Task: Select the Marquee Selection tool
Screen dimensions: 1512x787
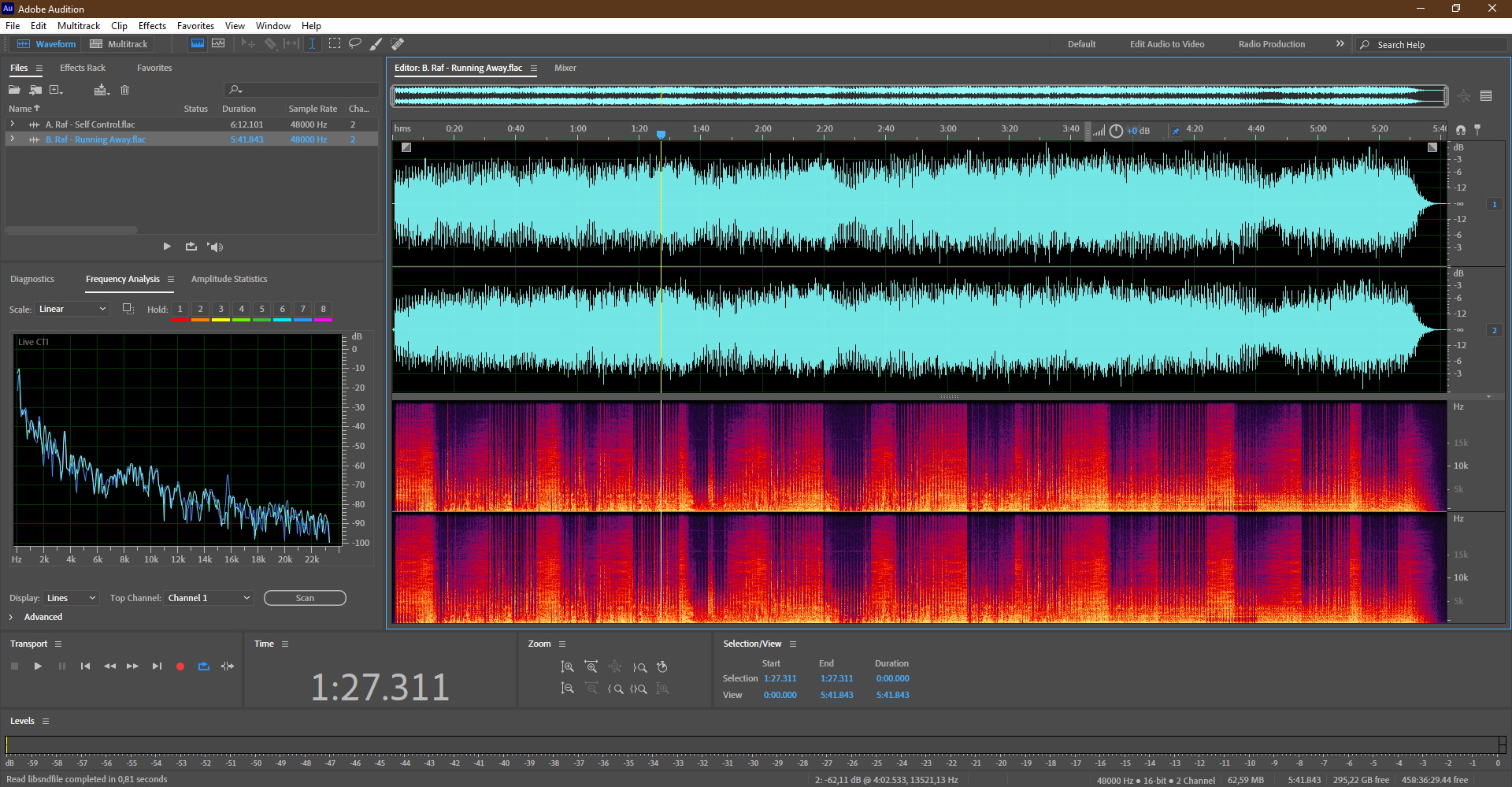Action: click(335, 44)
